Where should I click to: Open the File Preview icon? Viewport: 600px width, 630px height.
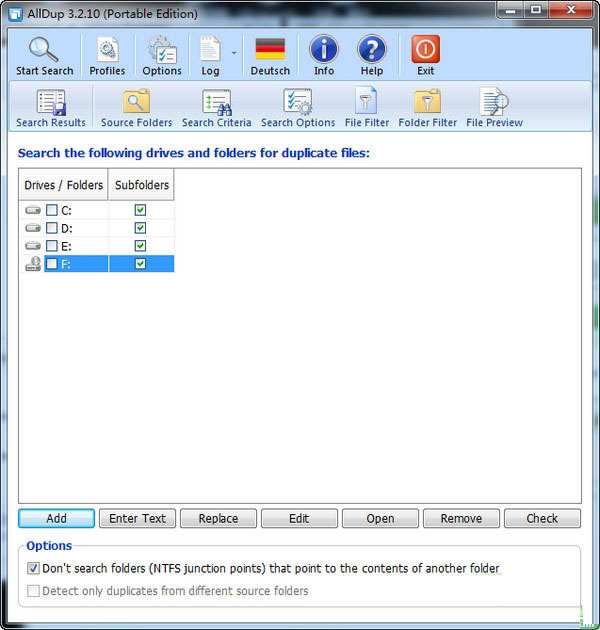pos(494,103)
